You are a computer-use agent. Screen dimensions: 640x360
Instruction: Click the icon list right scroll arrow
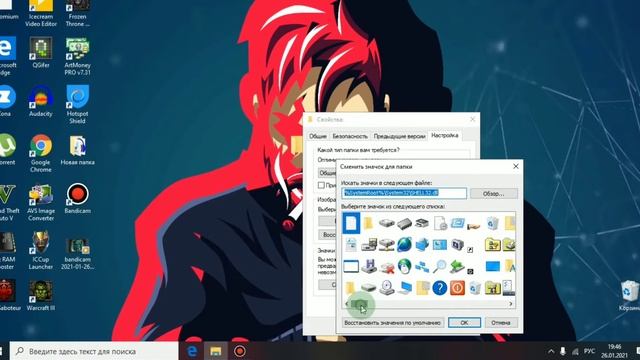coord(510,304)
